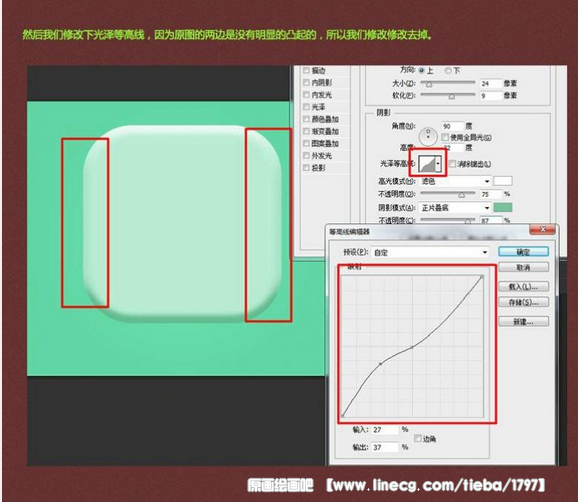Toggle the 边角 corner checkbox
The height and width of the screenshot is (502, 578).
[x=418, y=438]
